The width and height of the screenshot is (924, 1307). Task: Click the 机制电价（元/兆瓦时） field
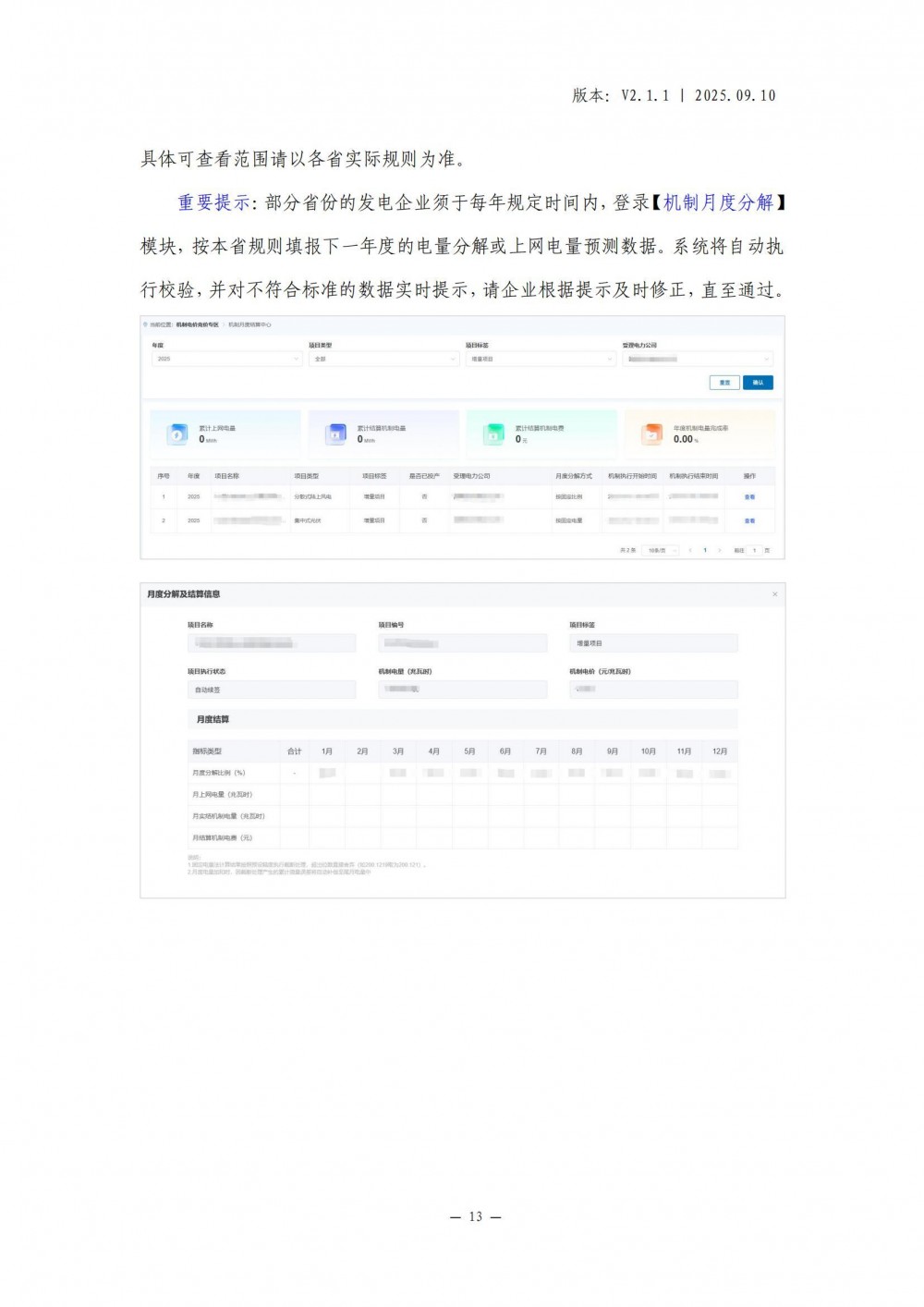[x=653, y=690]
